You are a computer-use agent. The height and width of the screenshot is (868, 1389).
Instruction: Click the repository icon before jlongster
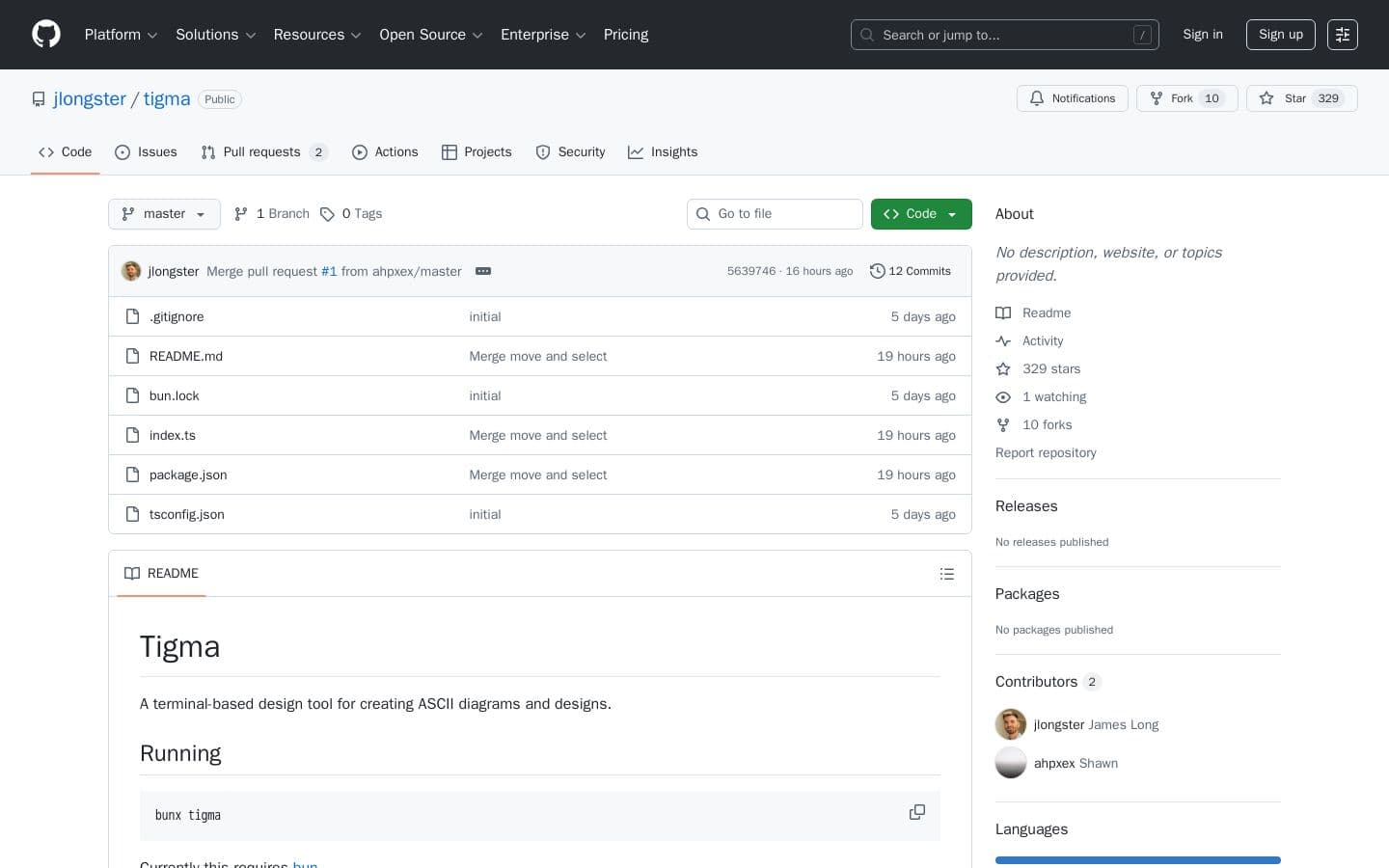(39, 99)
